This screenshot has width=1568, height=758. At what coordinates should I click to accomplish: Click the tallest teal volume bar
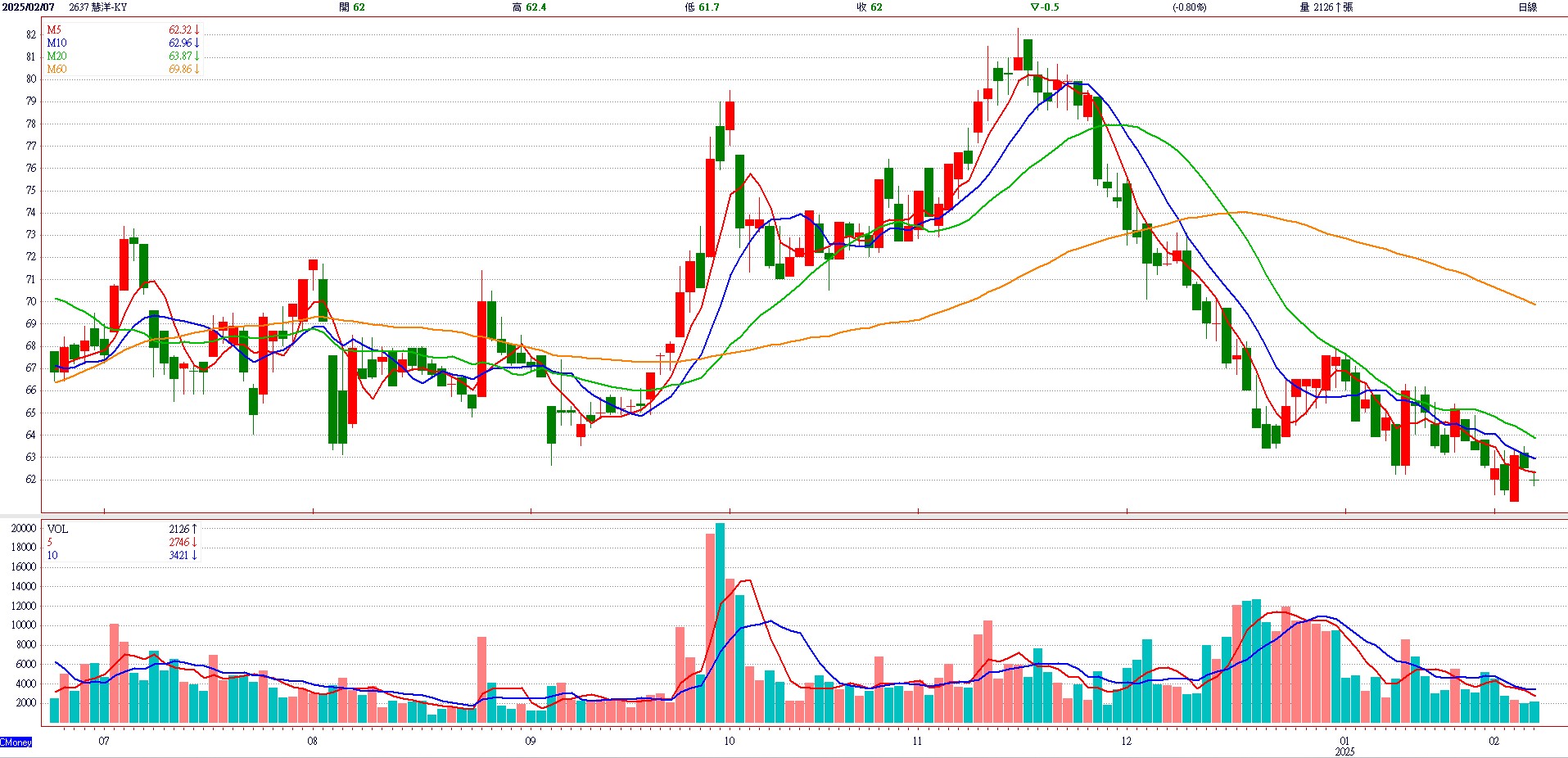[720, 622]
